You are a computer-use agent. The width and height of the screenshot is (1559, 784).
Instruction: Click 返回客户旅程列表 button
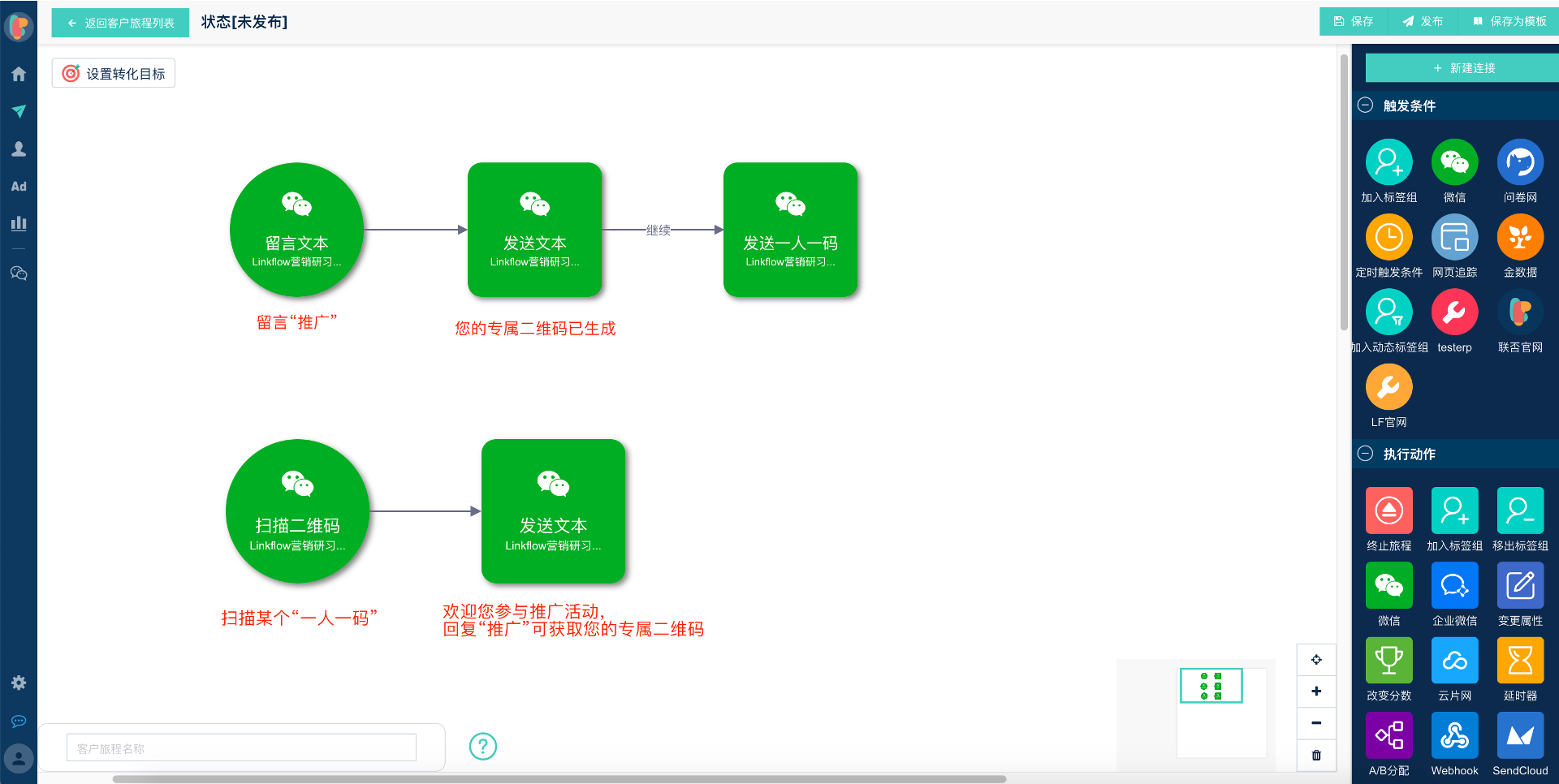120,23
